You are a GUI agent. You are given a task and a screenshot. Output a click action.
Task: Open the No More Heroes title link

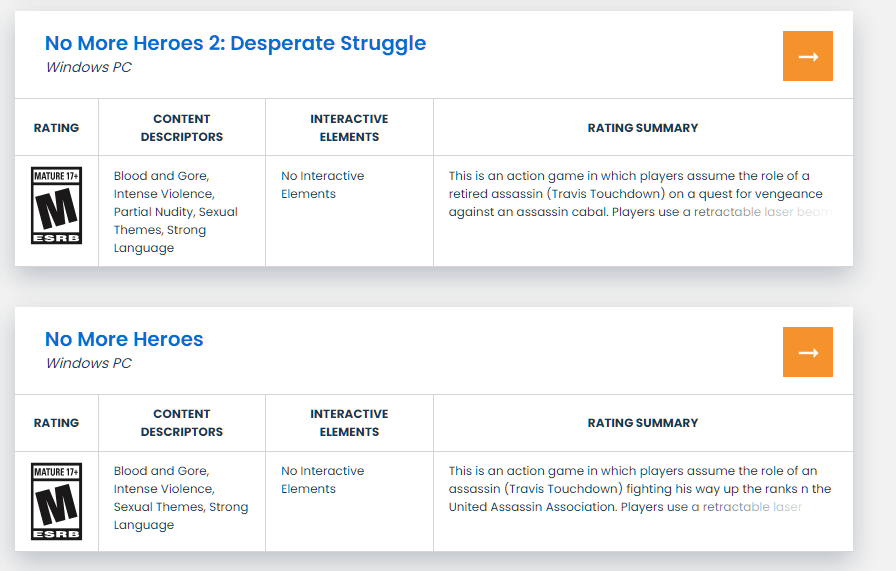click(124, 339)
